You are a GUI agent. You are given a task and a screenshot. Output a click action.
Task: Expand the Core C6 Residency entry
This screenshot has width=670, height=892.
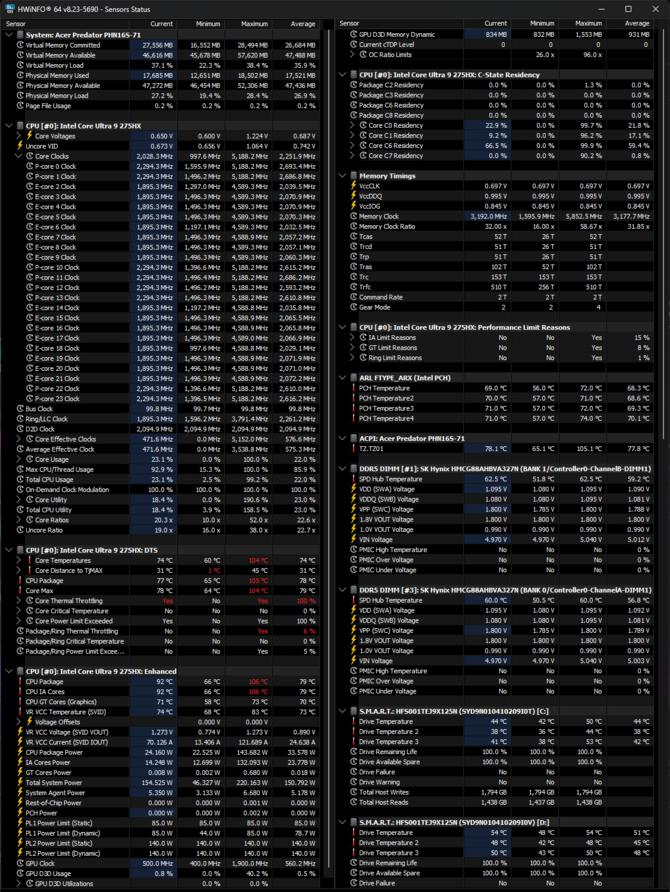point(353,146)
